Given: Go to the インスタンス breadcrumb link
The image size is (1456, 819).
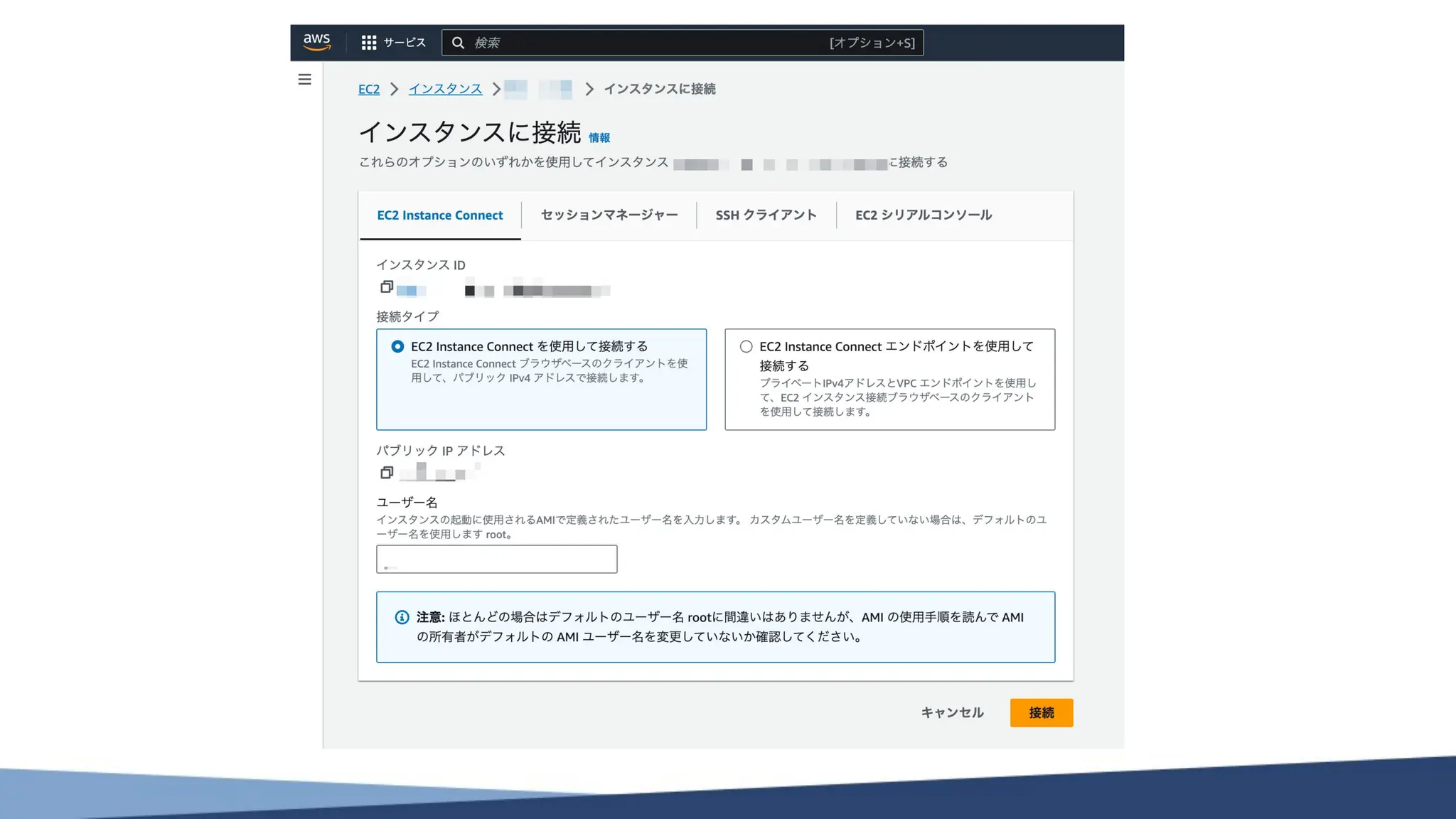Looking at the screenshot, I should tap(445, 89).
